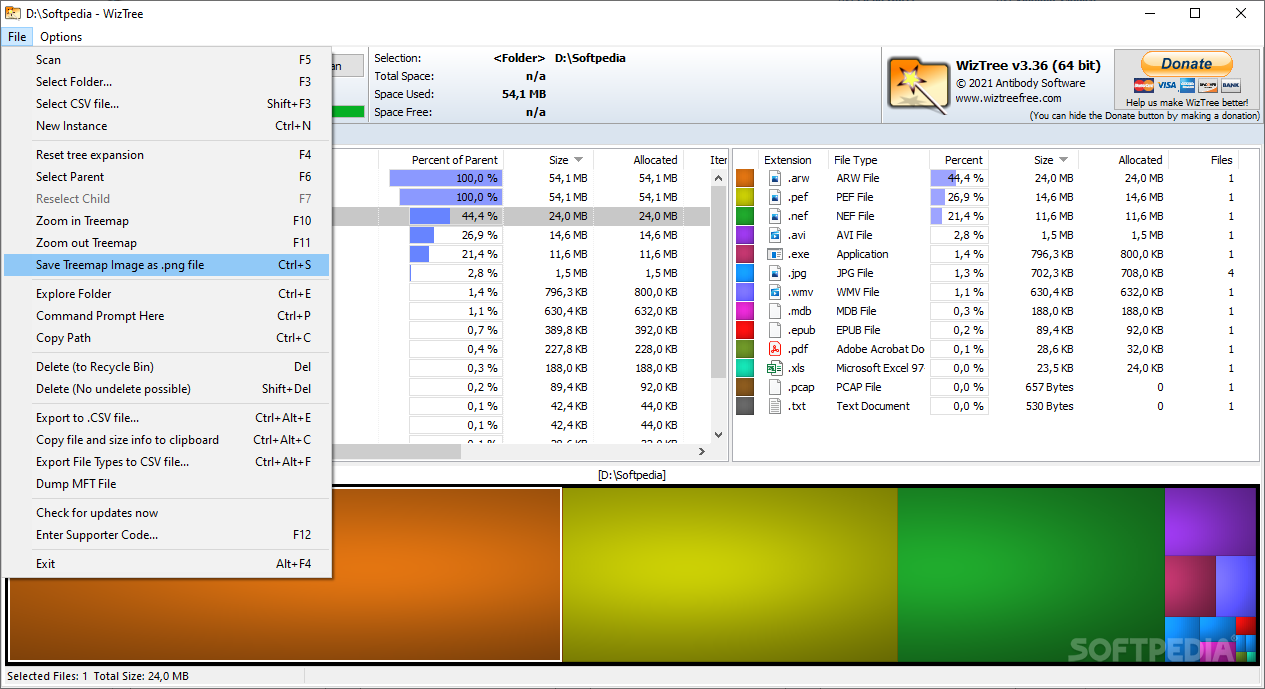Viewport: 1265px width, 689px height.
Task: Click the tree list scroll down arrow
Action: (718, 434)
